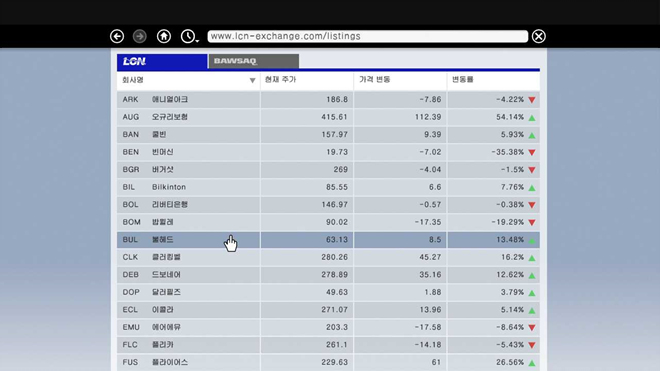Select the FUS stock row
Image resolution: width=660 pixels, height=371 pixels.
[328, 362]
